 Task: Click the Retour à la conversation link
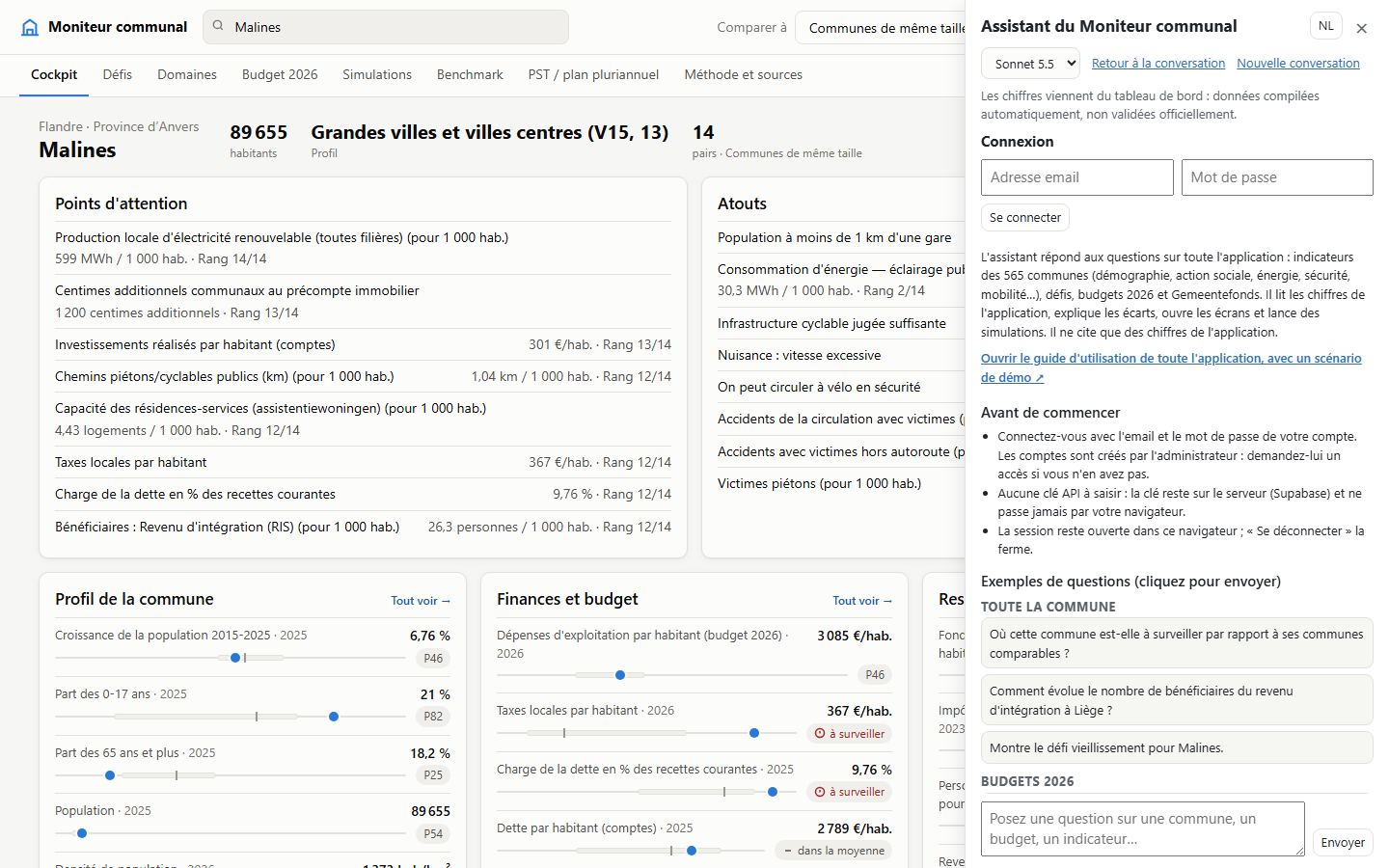[x=1158, y=64]
